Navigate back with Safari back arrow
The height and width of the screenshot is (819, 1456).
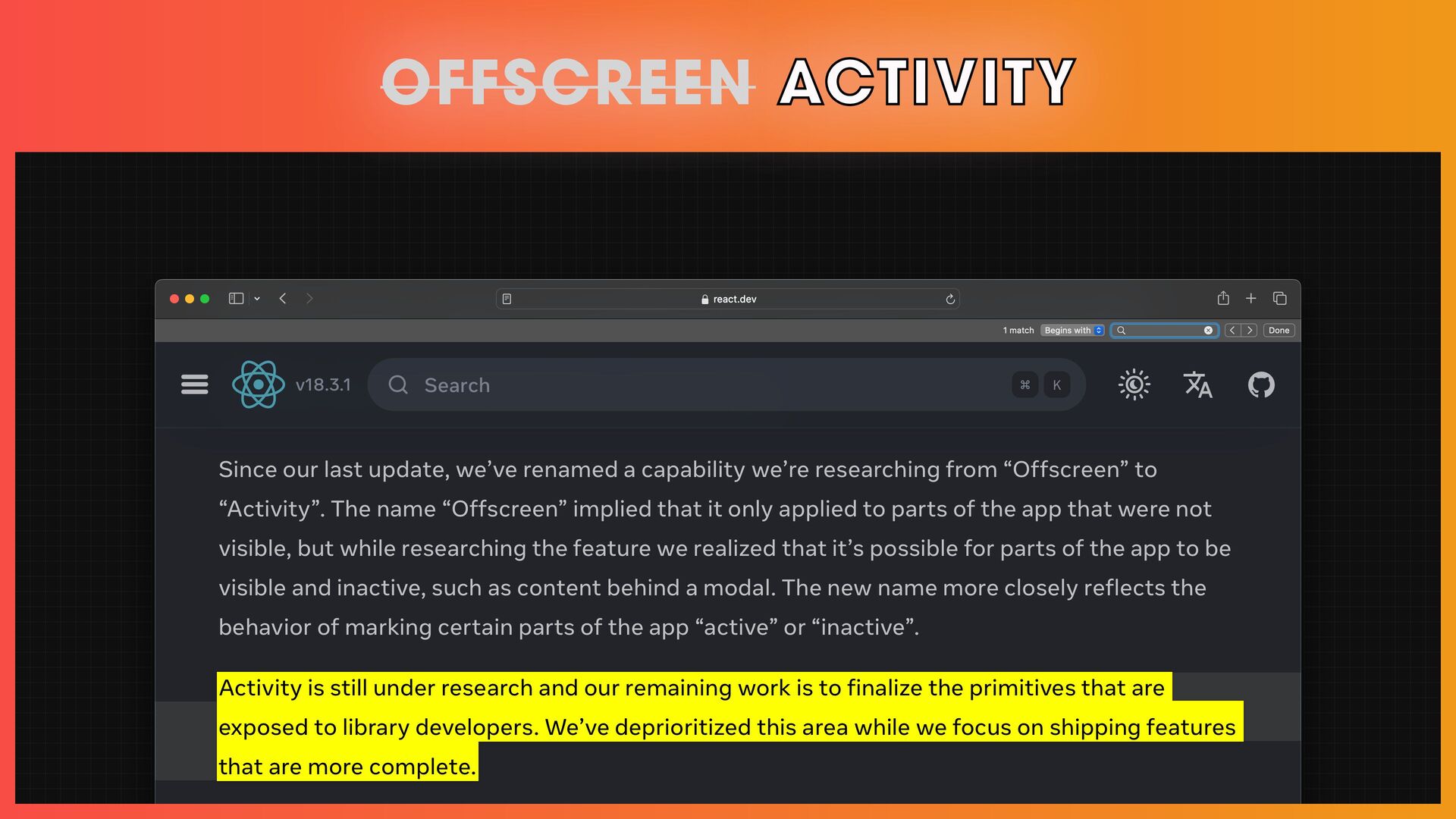(x=283, y=299)
